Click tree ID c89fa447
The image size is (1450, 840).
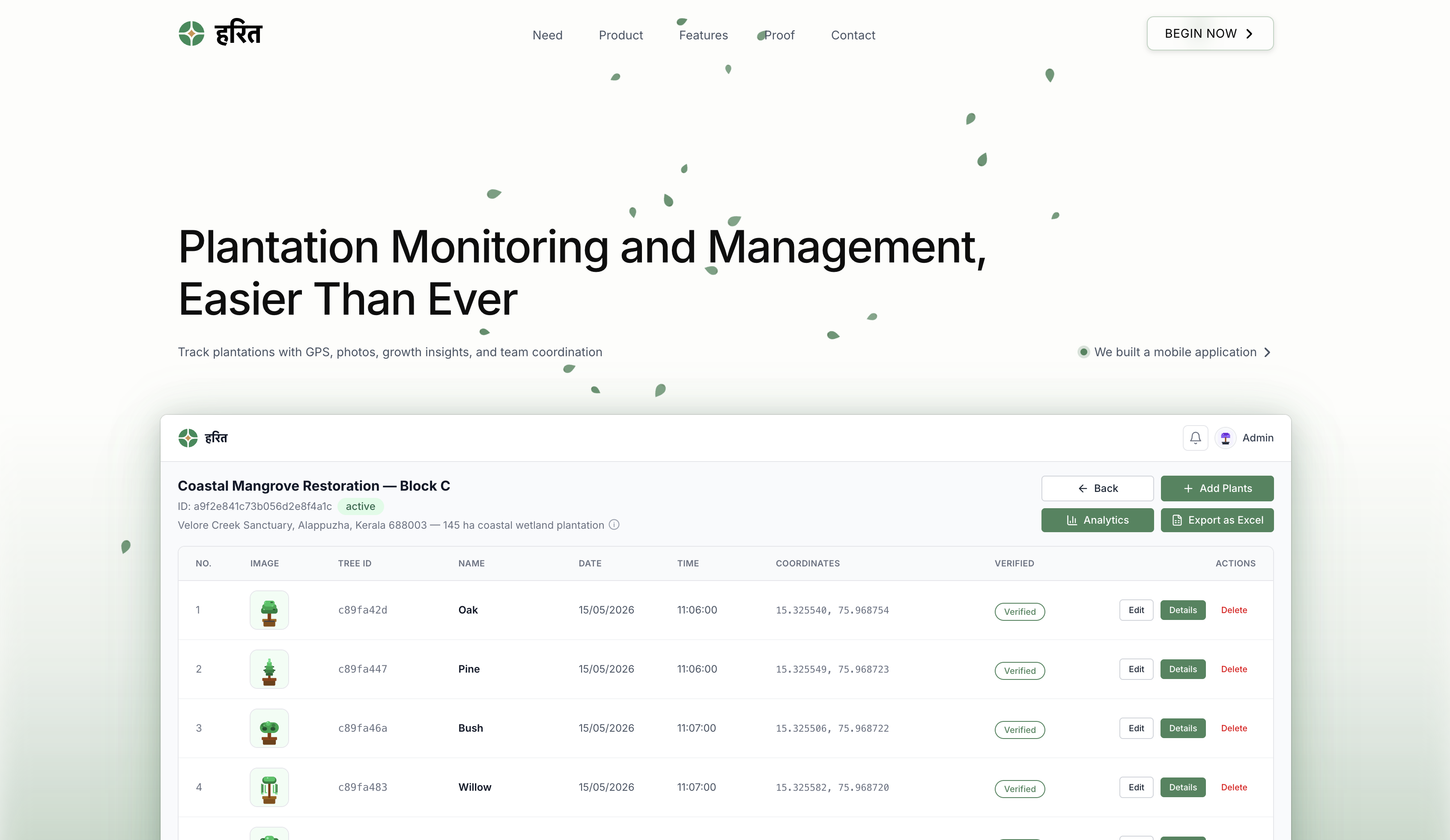pyautogui.click(x=362, y=669)
